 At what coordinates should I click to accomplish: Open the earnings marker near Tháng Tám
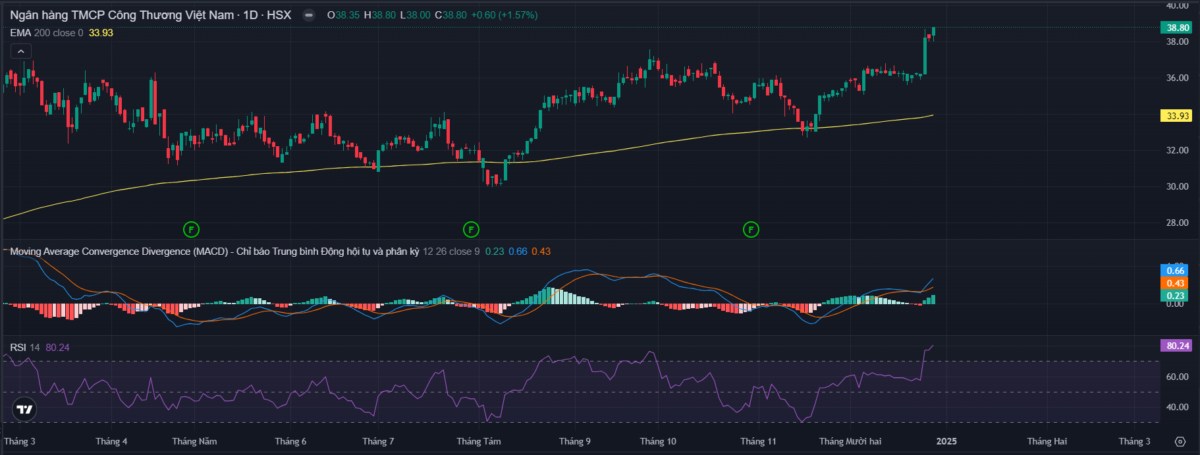coord(471,229)
